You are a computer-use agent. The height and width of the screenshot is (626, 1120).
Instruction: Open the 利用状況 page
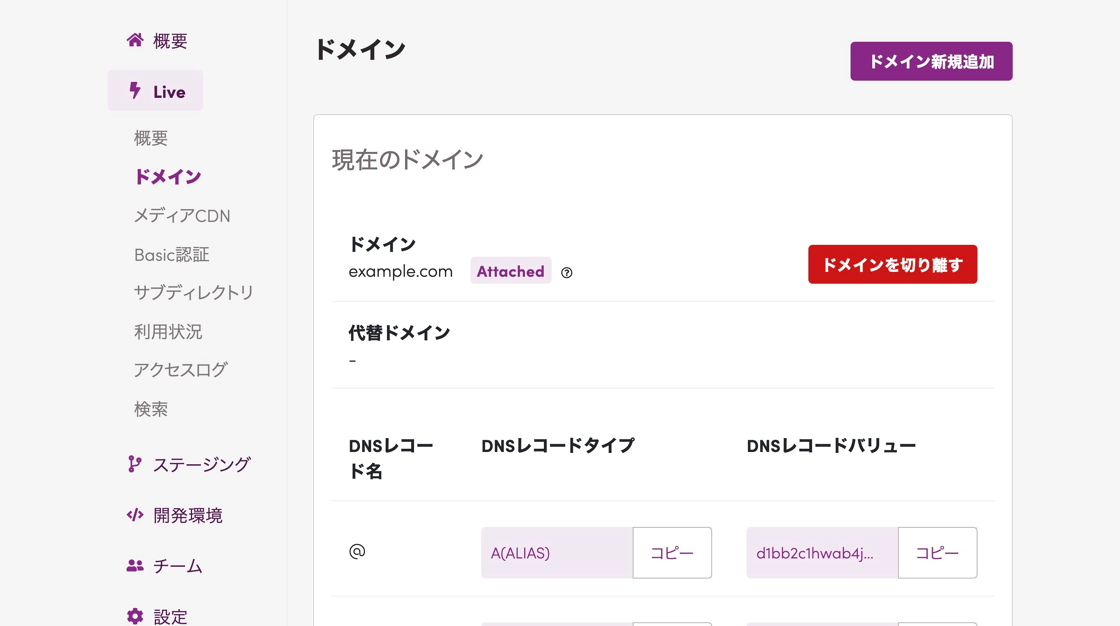168,332
